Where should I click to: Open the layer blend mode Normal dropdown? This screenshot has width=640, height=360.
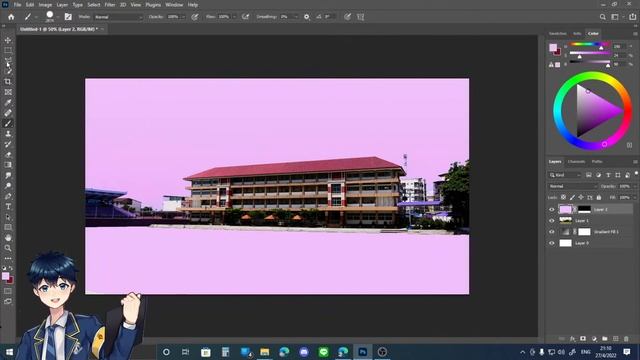572,187
